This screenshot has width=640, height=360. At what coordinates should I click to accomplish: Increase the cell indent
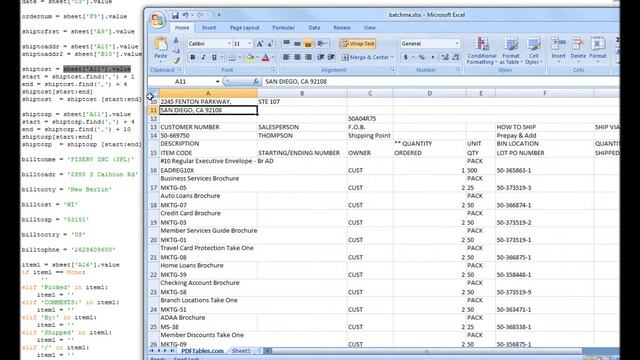331,57
